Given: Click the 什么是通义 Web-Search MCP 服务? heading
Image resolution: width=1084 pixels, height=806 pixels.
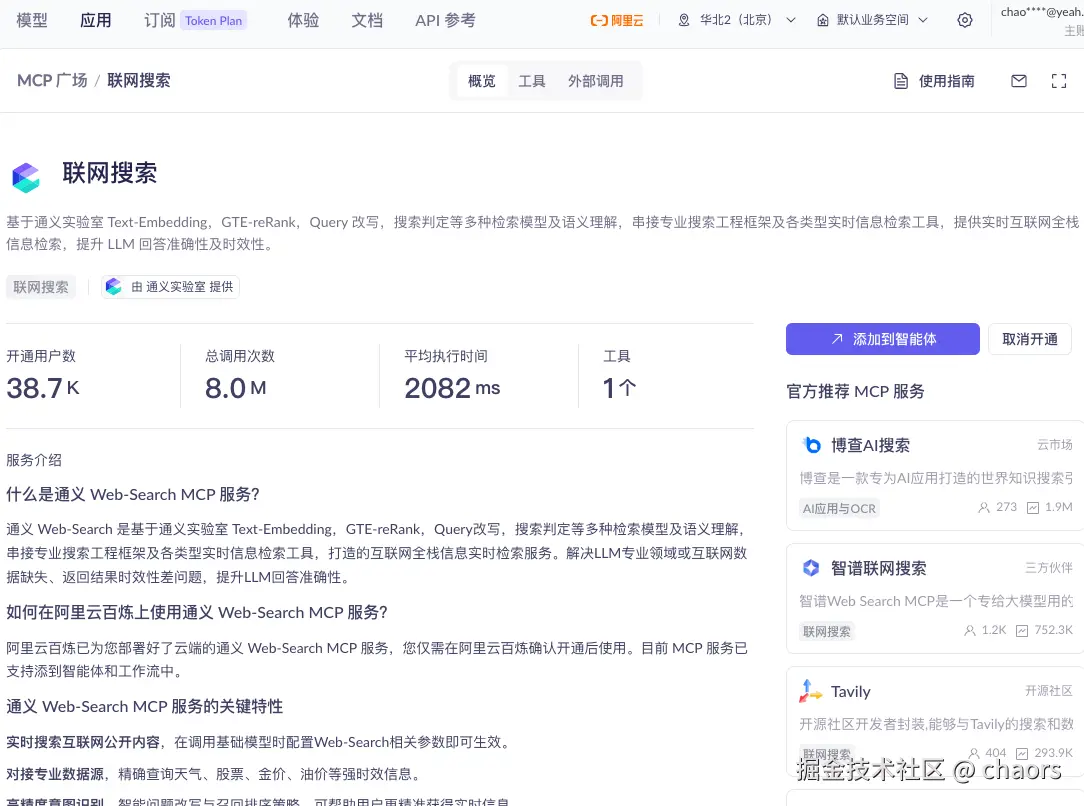Looking at the screenshot, I should tap(133, 494).
